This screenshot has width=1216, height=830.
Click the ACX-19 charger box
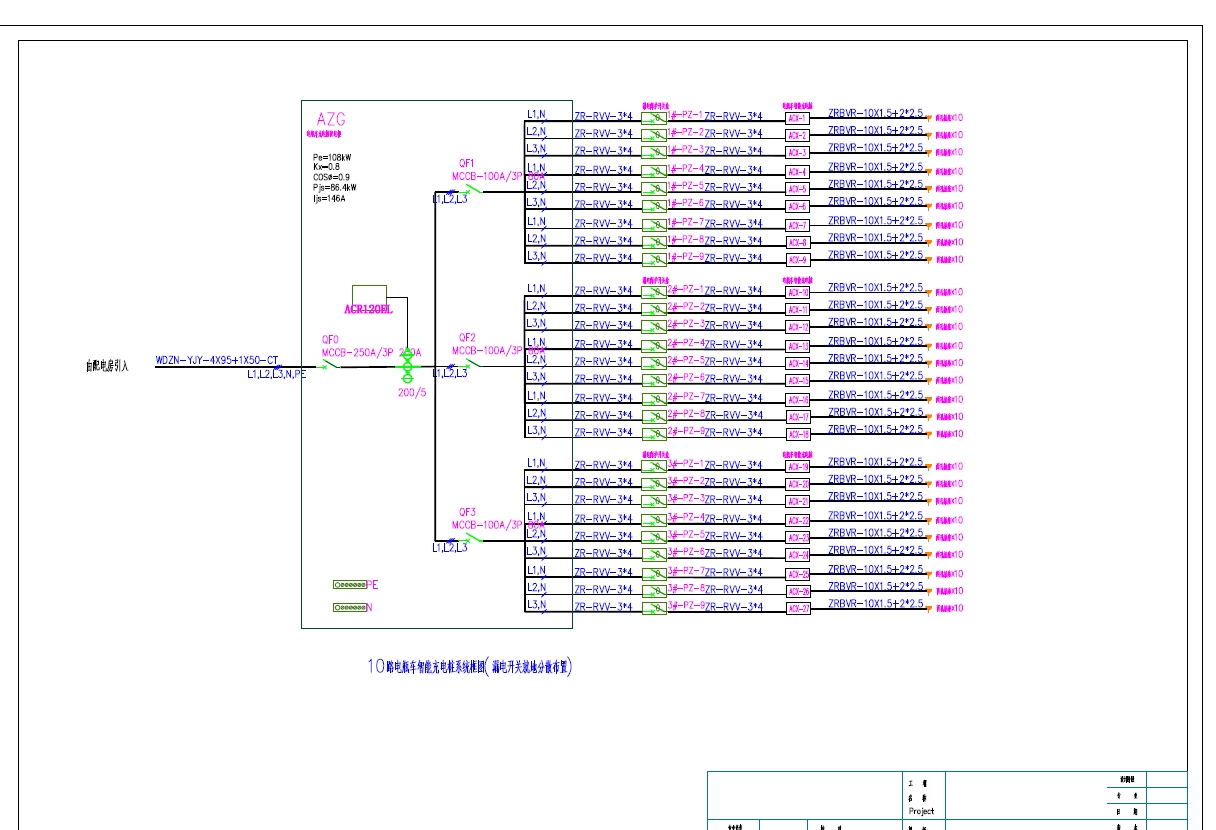(x=797, y=467)
